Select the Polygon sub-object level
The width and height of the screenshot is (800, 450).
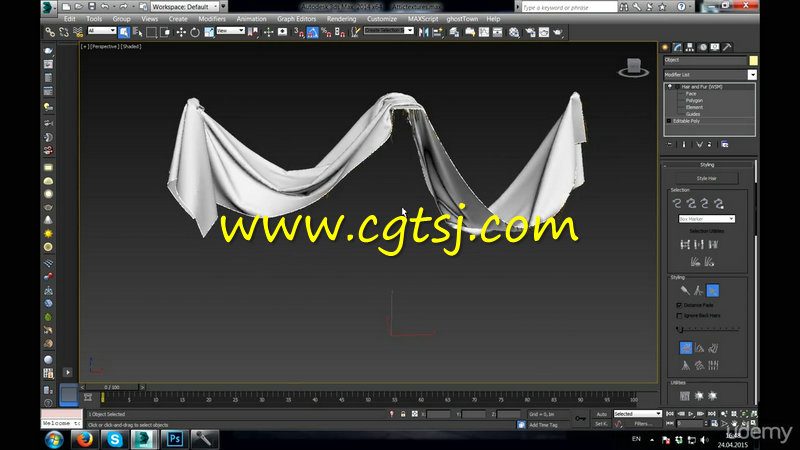click(x=694, y=101)
